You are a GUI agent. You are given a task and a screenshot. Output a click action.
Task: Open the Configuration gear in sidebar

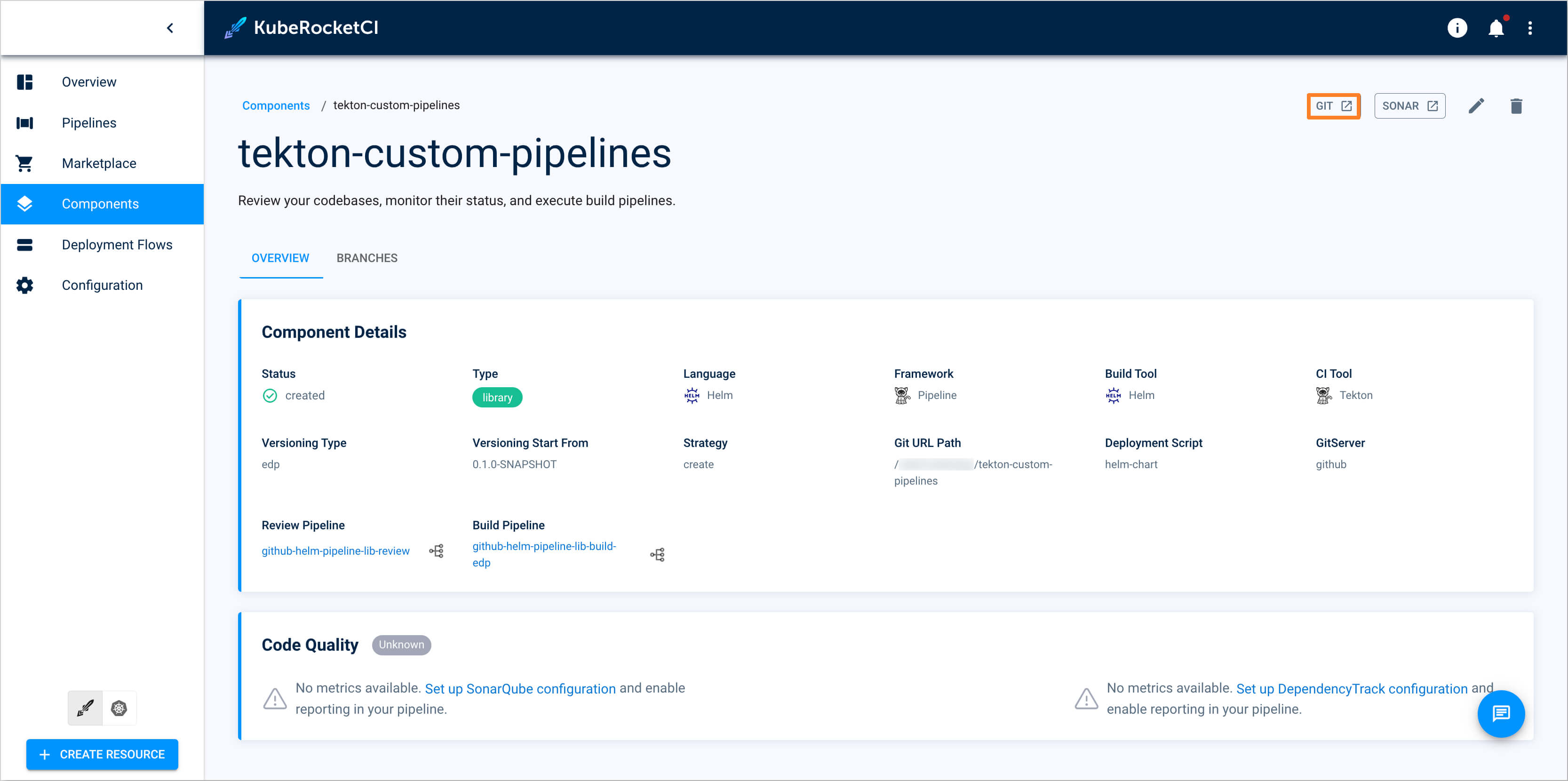click(24, 284)
